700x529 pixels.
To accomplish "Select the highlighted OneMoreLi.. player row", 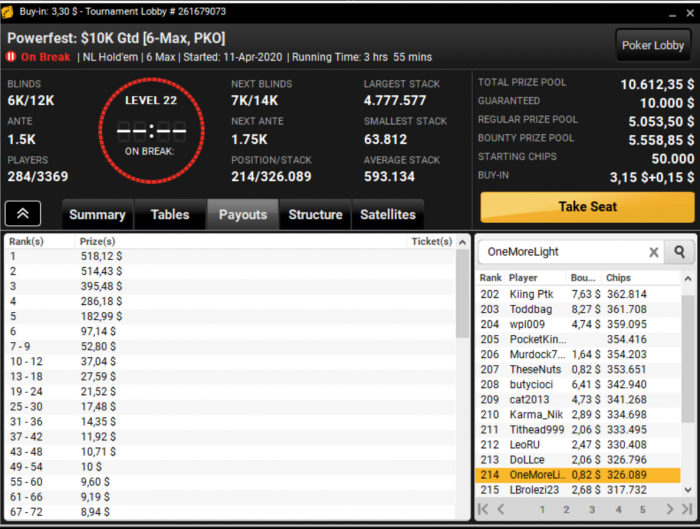I will (x=578, y=475).
